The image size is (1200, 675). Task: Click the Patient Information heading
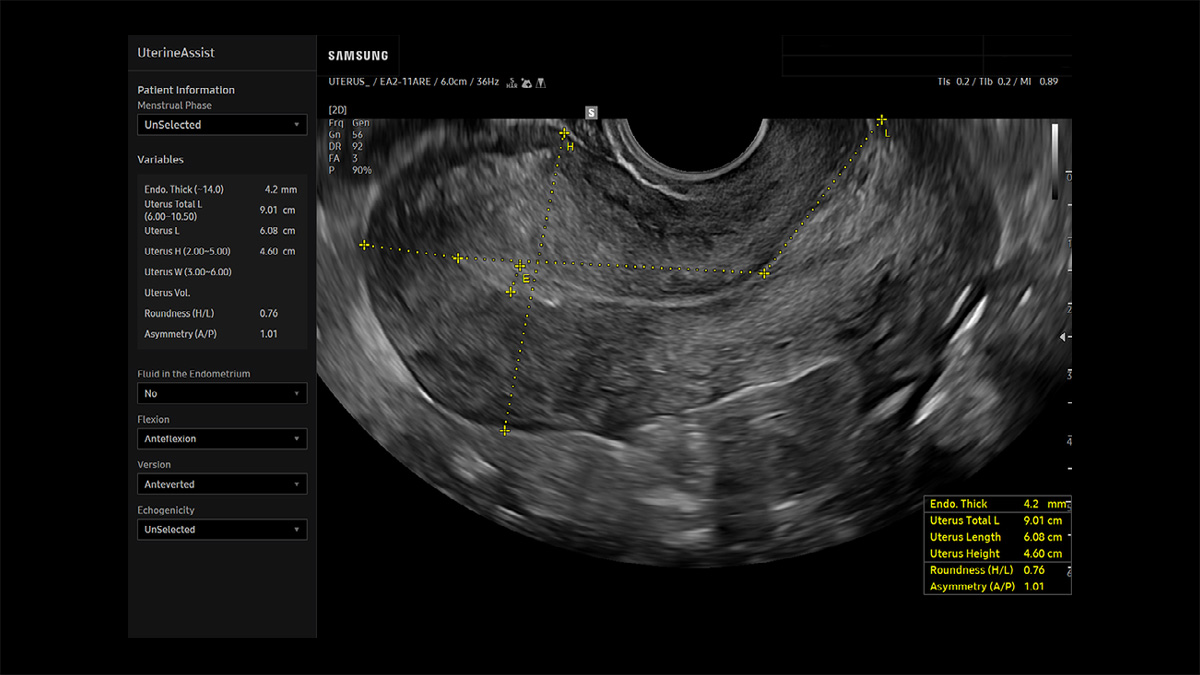[186, 90]
